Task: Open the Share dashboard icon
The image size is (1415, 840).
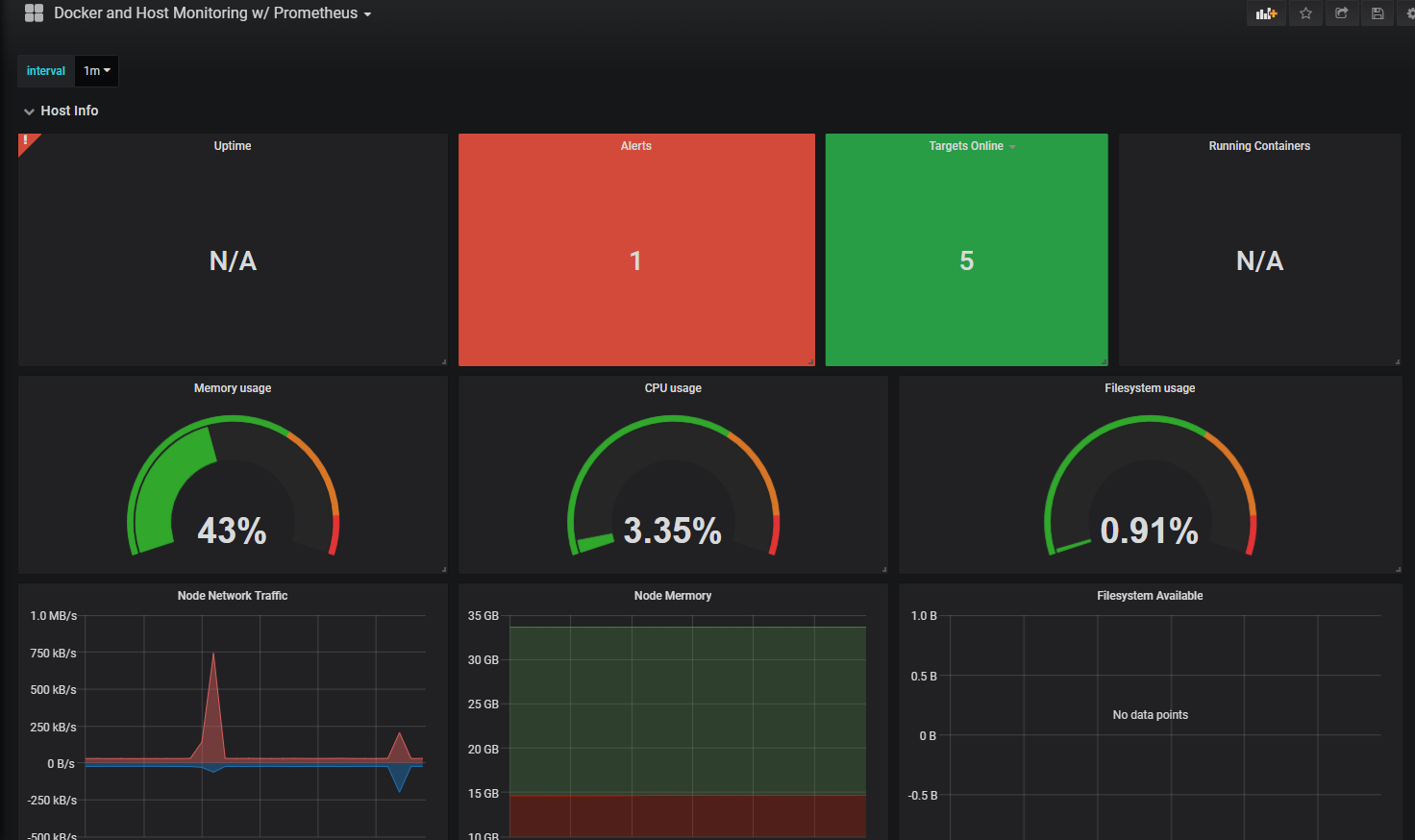Action: [x=1341, y=13]
